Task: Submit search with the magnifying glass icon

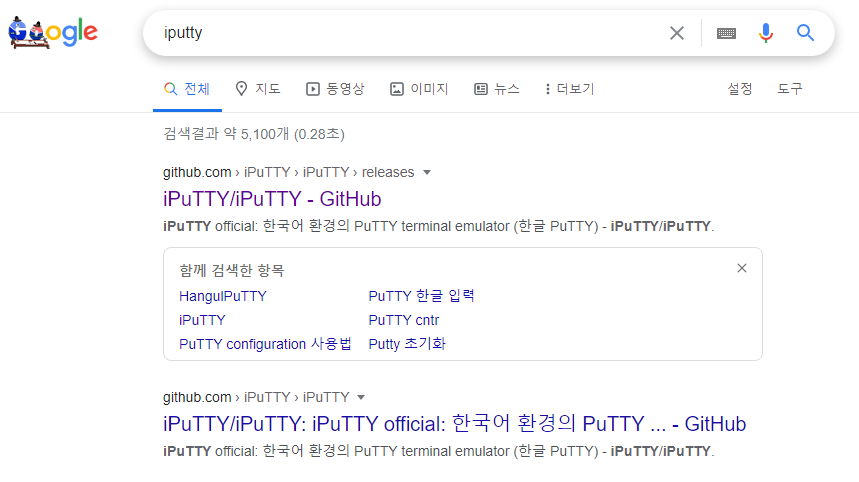Action: tap(805, 33)
